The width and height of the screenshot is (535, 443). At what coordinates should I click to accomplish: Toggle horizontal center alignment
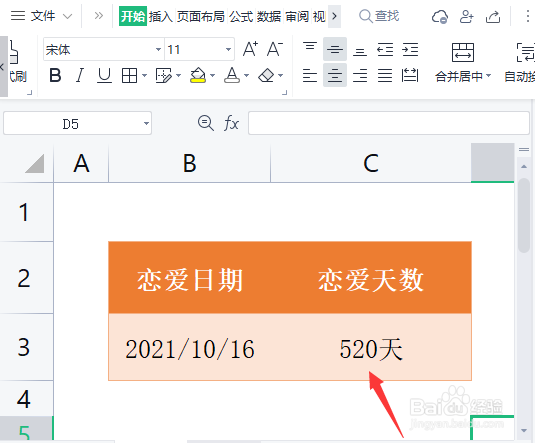pyautogui.click(x=335, y=75)
